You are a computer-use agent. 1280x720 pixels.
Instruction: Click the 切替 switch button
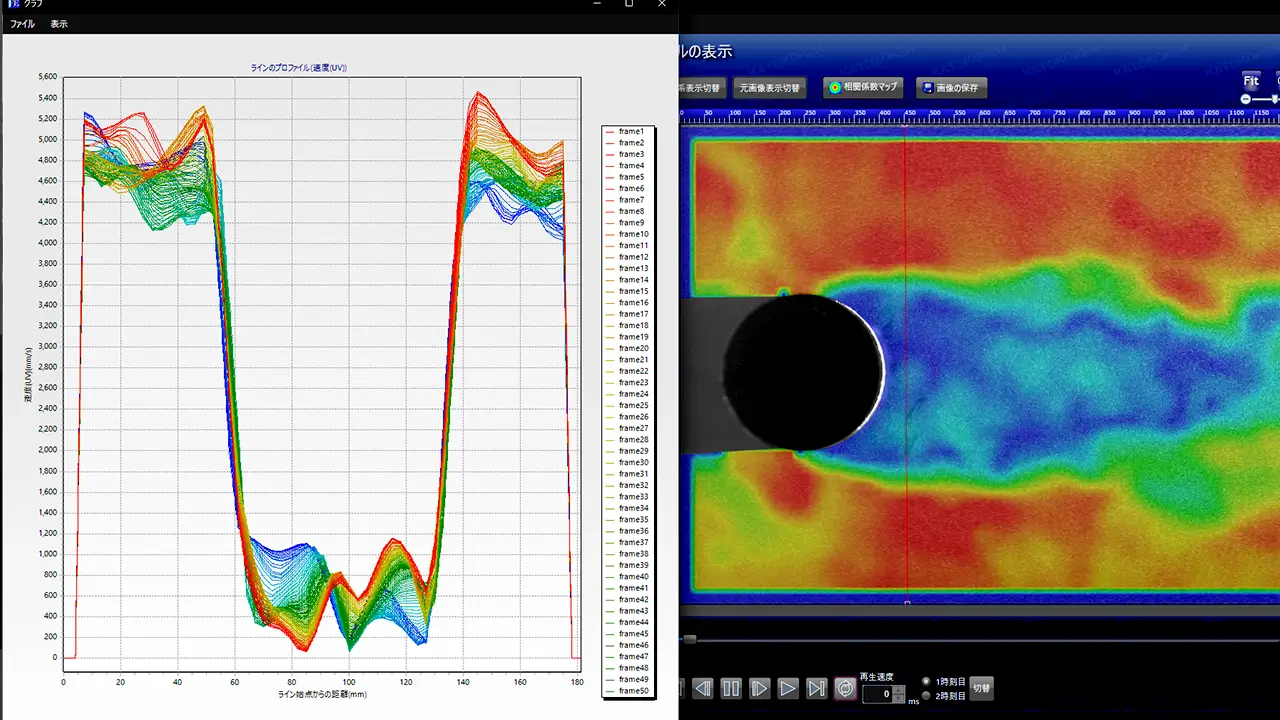pyautogui.click(x=981, y=688)
